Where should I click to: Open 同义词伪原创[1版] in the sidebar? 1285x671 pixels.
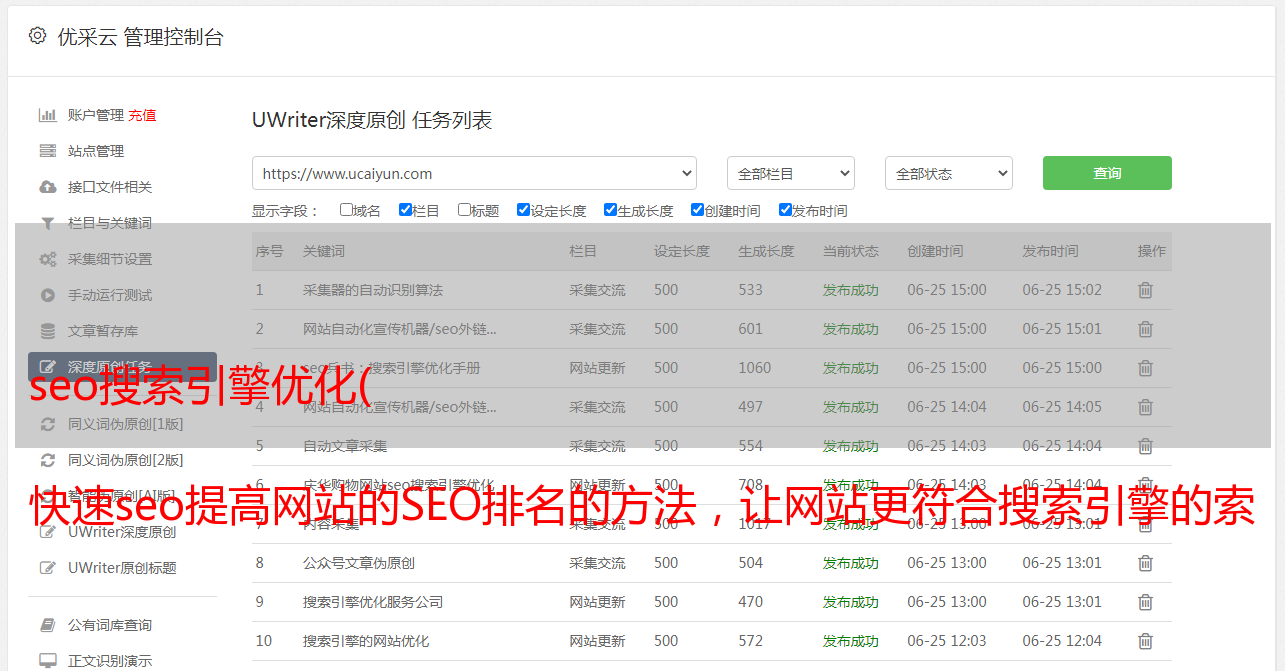pos(125,424)
